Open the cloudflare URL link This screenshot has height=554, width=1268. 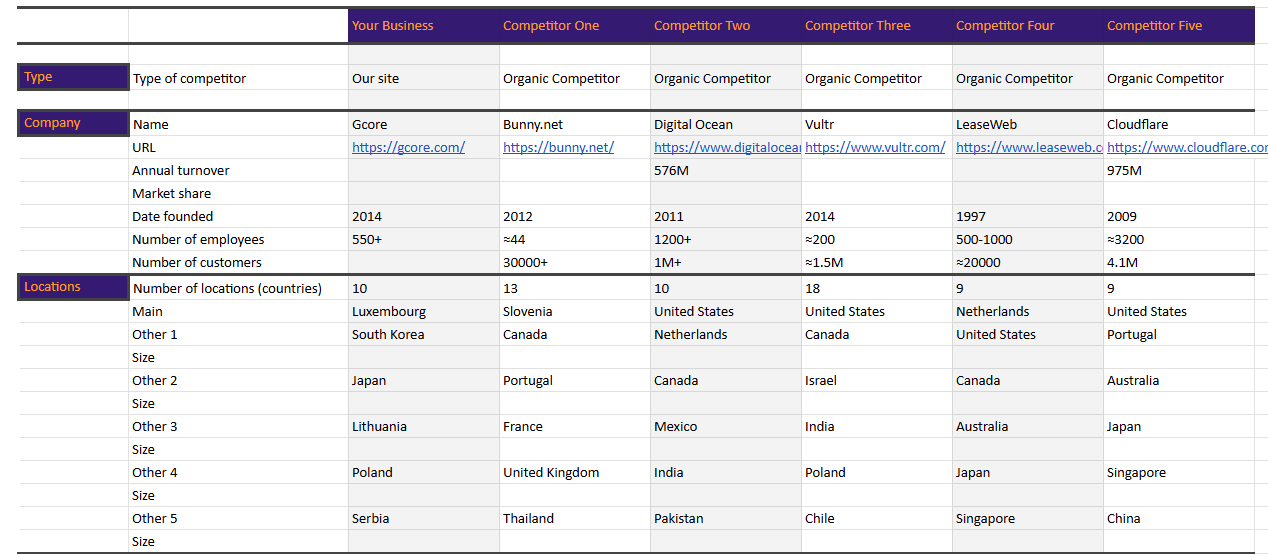(x=1186, y=147)
